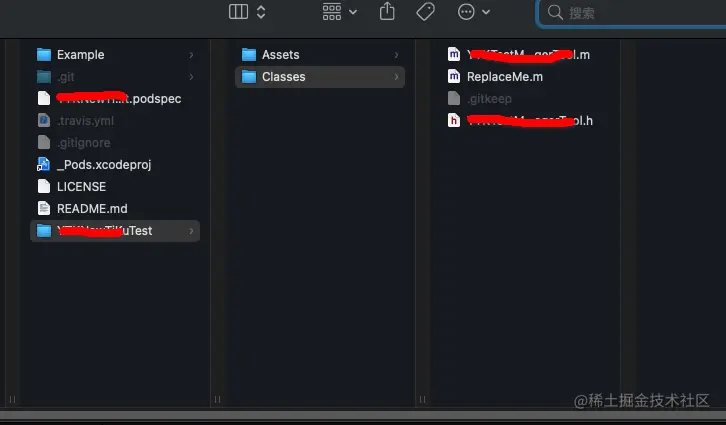
Task: Expand Example folder chevron
Action: (x=191, y=55)
